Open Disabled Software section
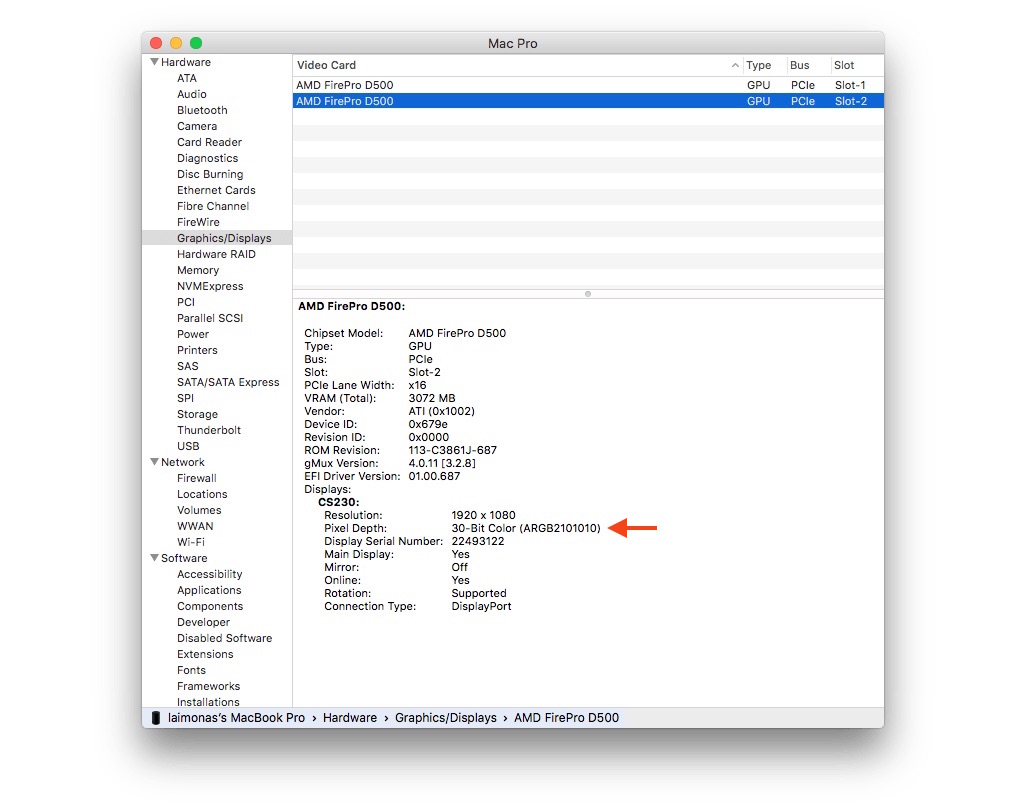The image size is (1026, 808). click(224, 639)
